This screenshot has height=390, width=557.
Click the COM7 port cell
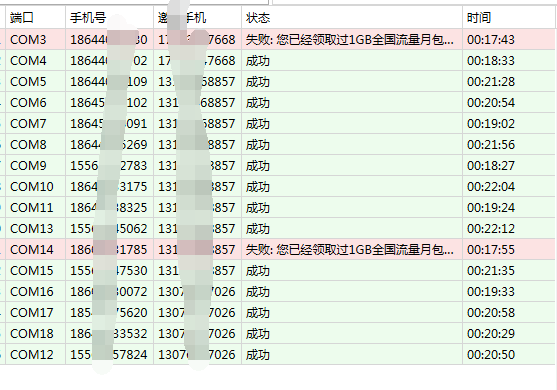(x=36, y=123)
